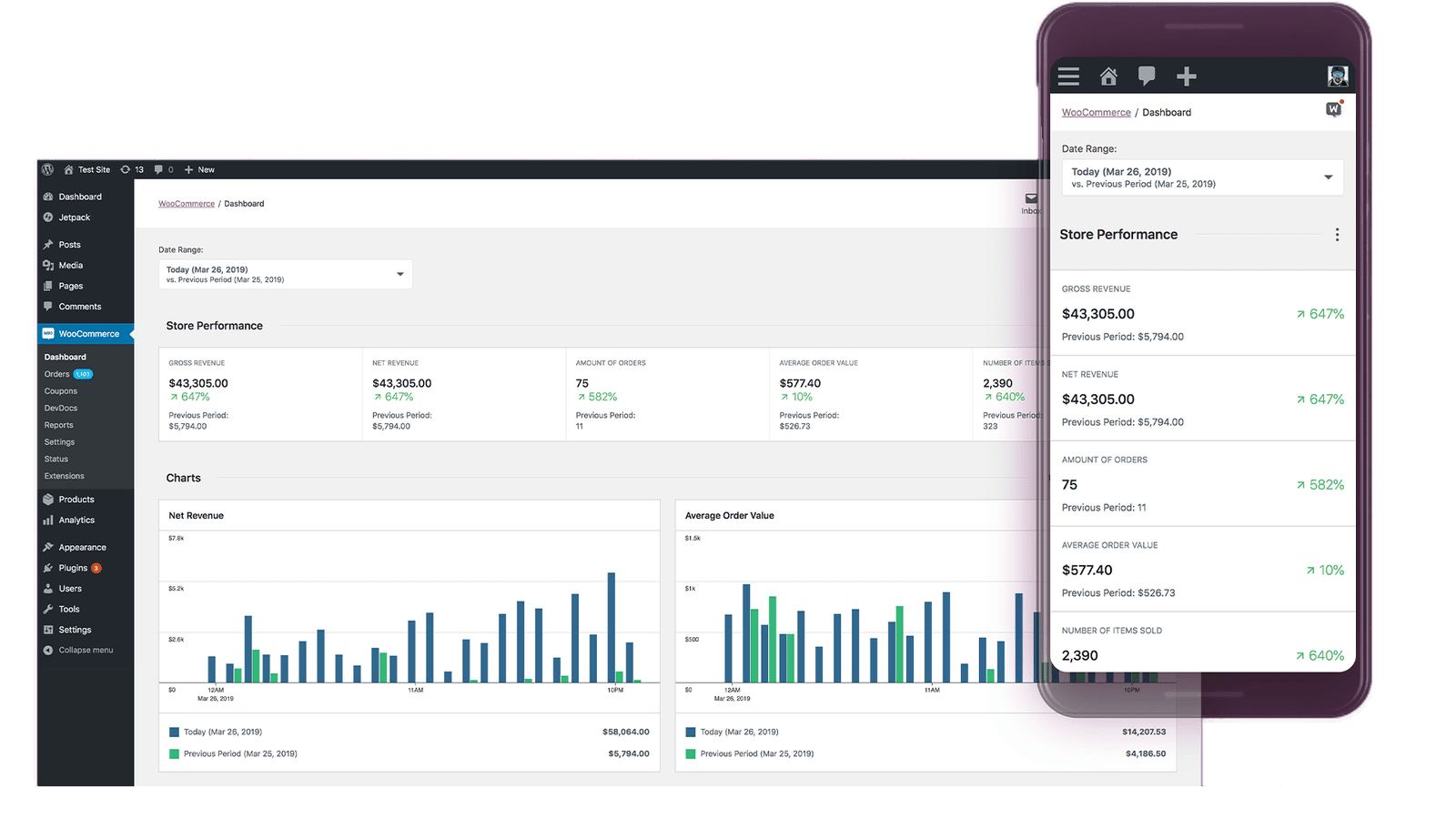Screen dimensions: 1456x819
Task: Click Amount of Orders card on desktop
Action: pyautogui.click(x=668, y=394)
